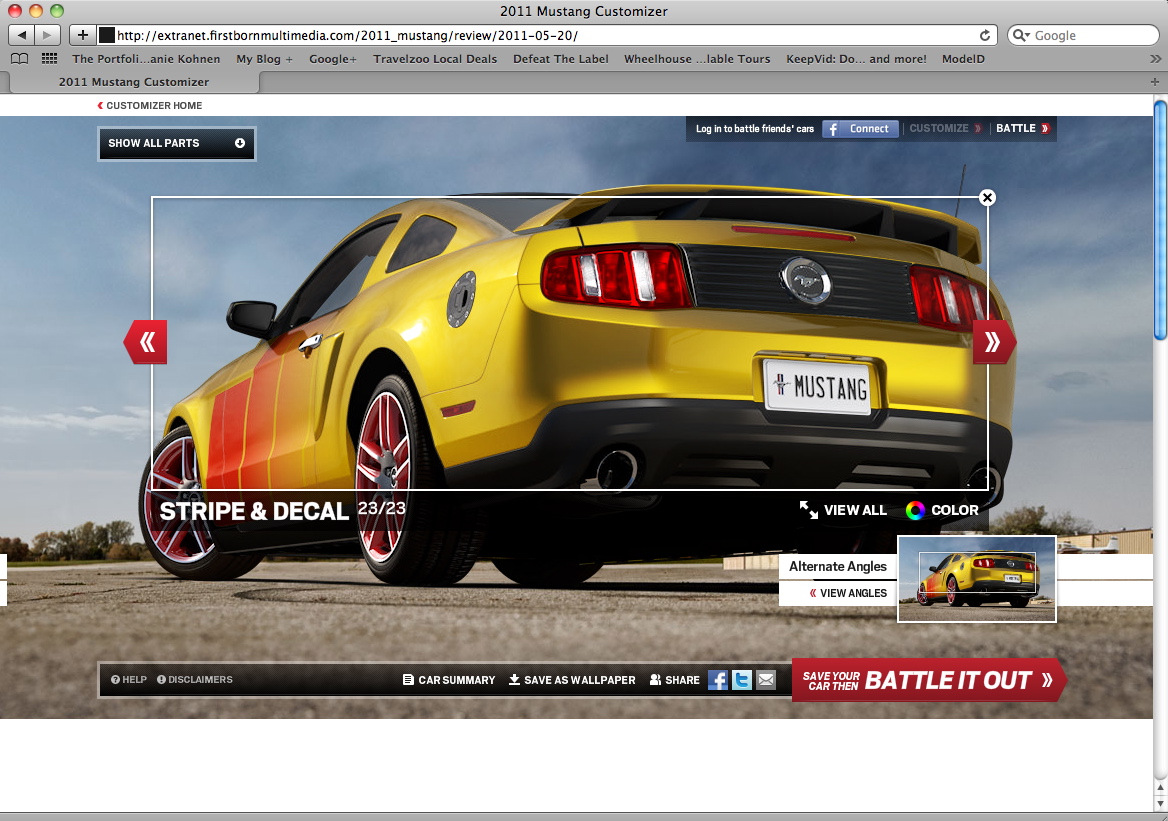Click the Twitter share icon
The image size is (1168, 821).
(x=741, y=680)
